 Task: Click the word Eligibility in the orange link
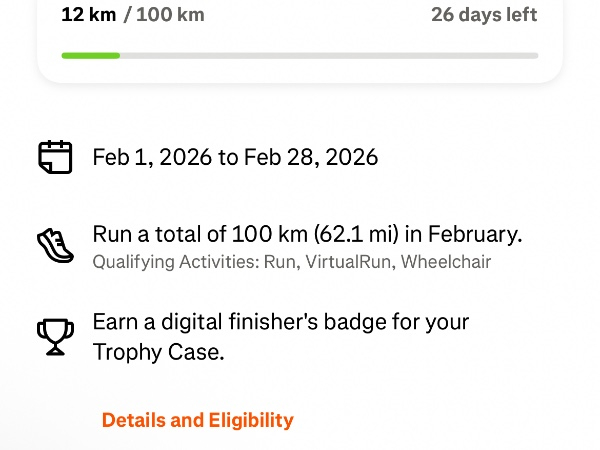tap(250, 420)
